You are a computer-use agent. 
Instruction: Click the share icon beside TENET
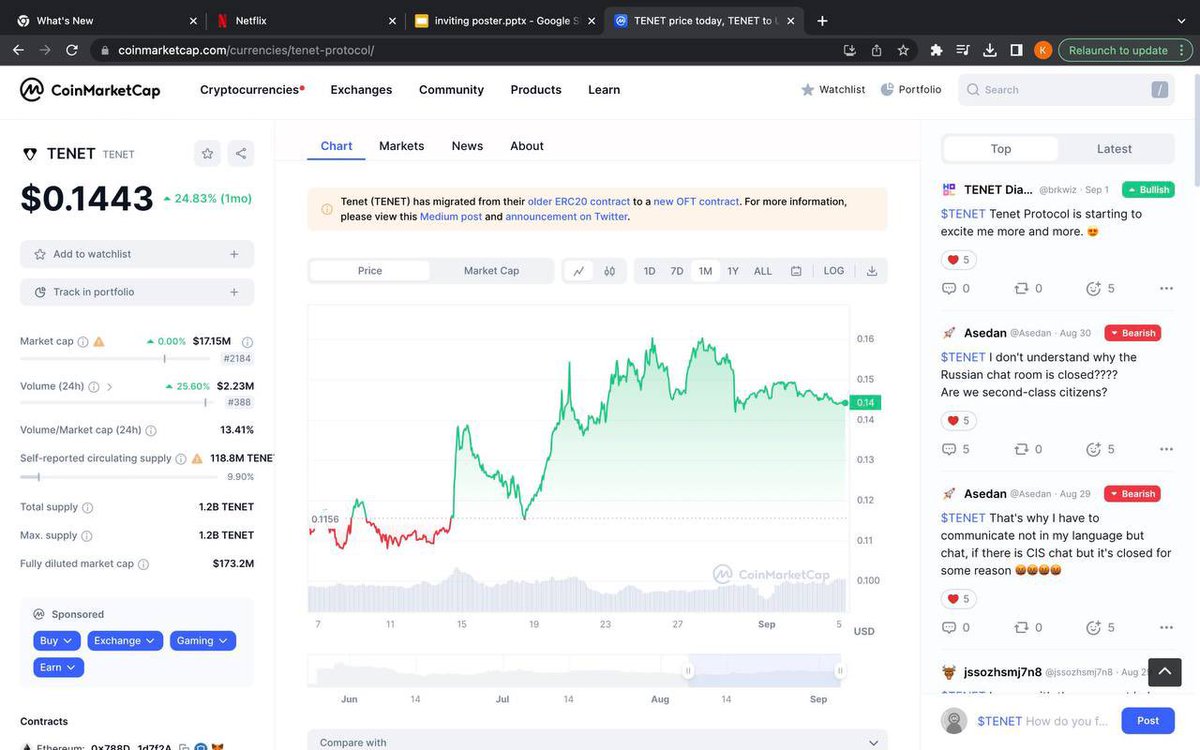(241, 153)
